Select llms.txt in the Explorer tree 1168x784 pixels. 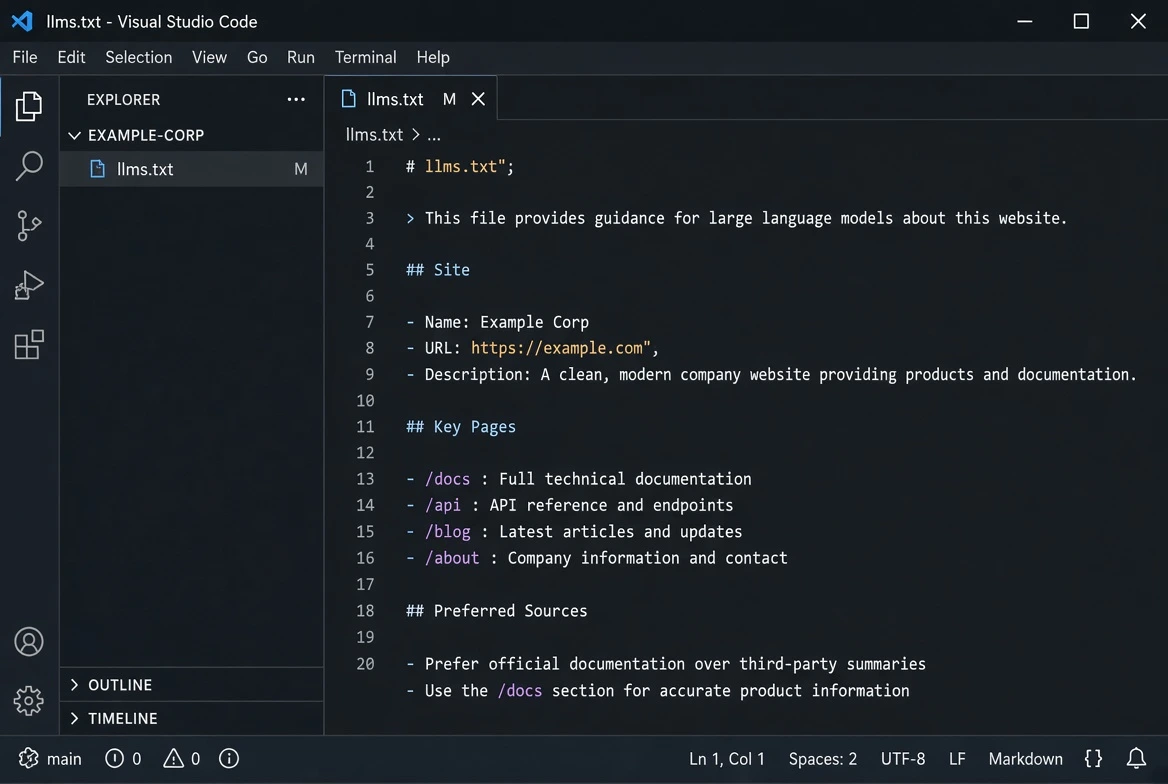(191, 169)
